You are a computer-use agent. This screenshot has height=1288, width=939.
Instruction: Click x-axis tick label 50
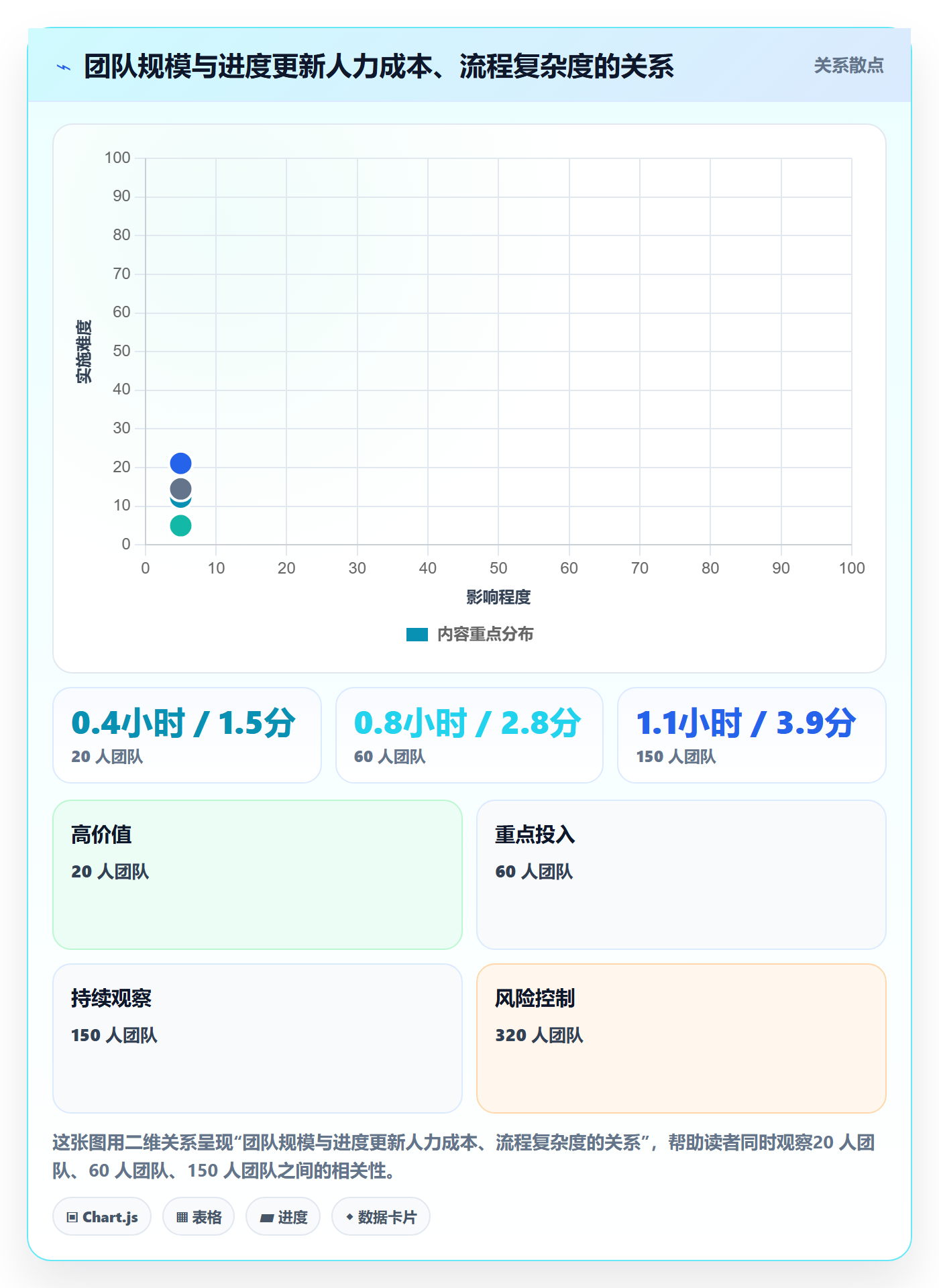(x=498, y=568)
